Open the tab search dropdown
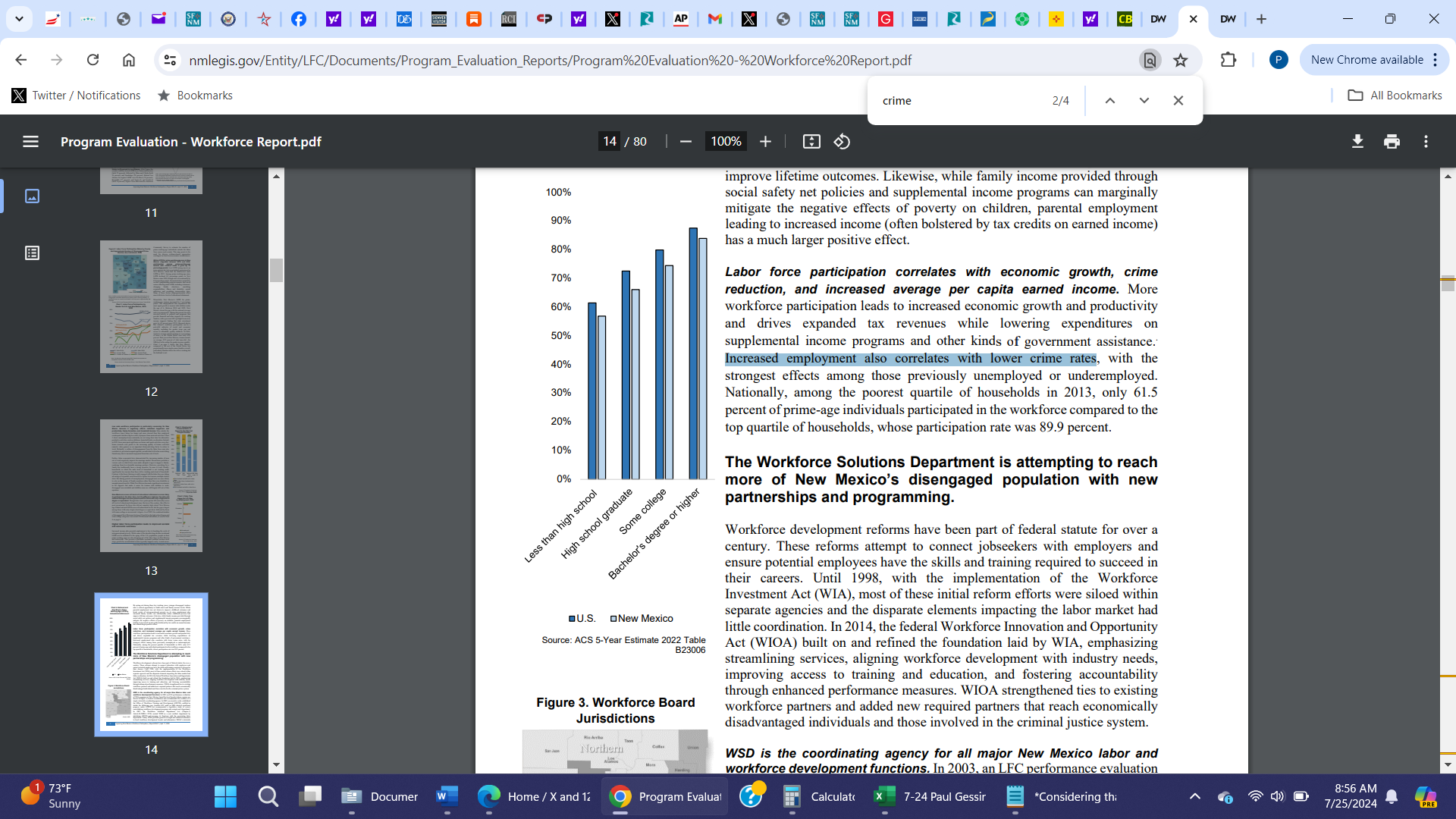Viewport: 1456px width, 819px height. [x=19, y=19]
